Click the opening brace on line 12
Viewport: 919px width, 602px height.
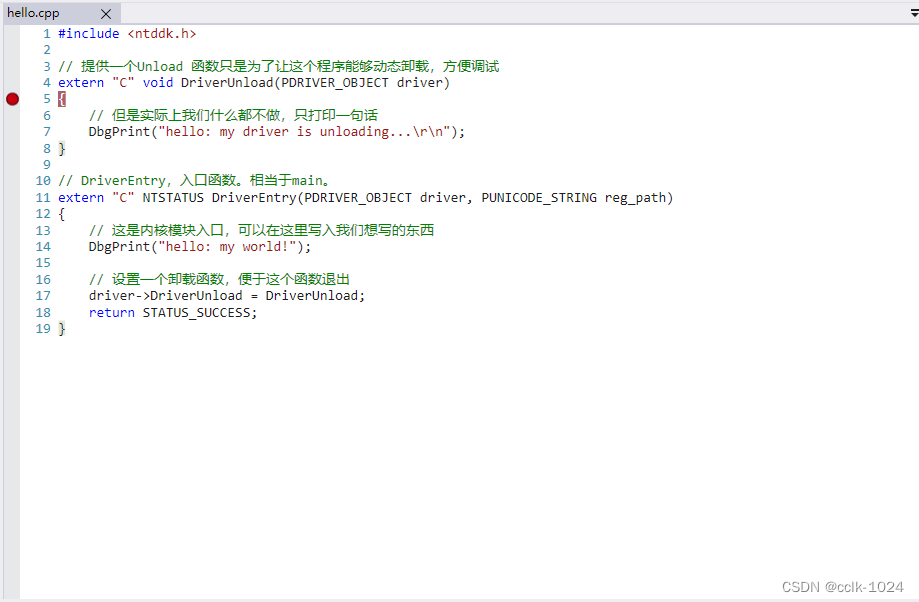[62, 214]
